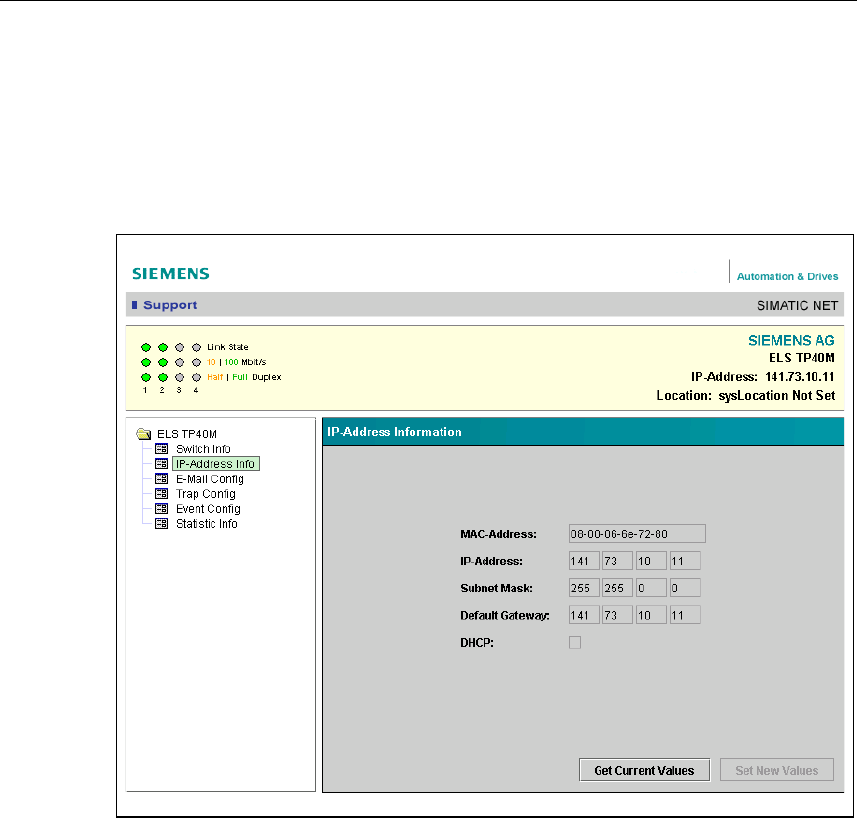
Task: Click second octet of Default Gateway
Action: coord(618,615)
